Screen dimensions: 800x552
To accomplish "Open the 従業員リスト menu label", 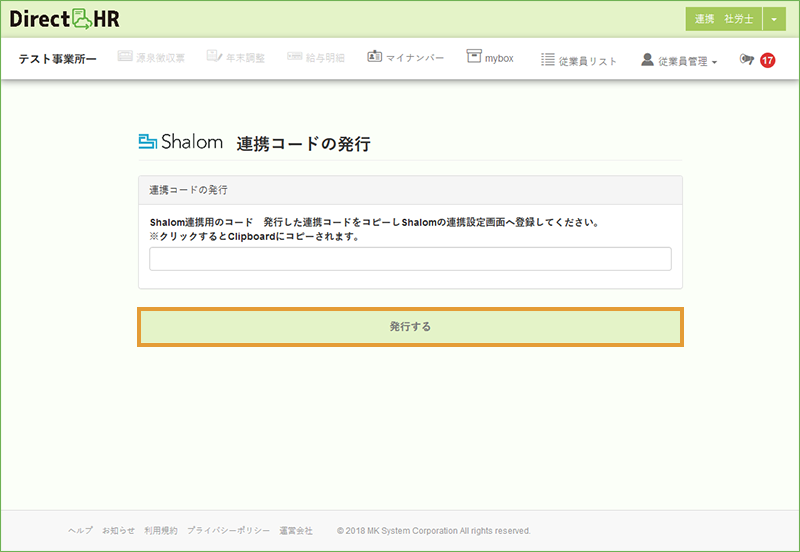I will coord(588,61).
